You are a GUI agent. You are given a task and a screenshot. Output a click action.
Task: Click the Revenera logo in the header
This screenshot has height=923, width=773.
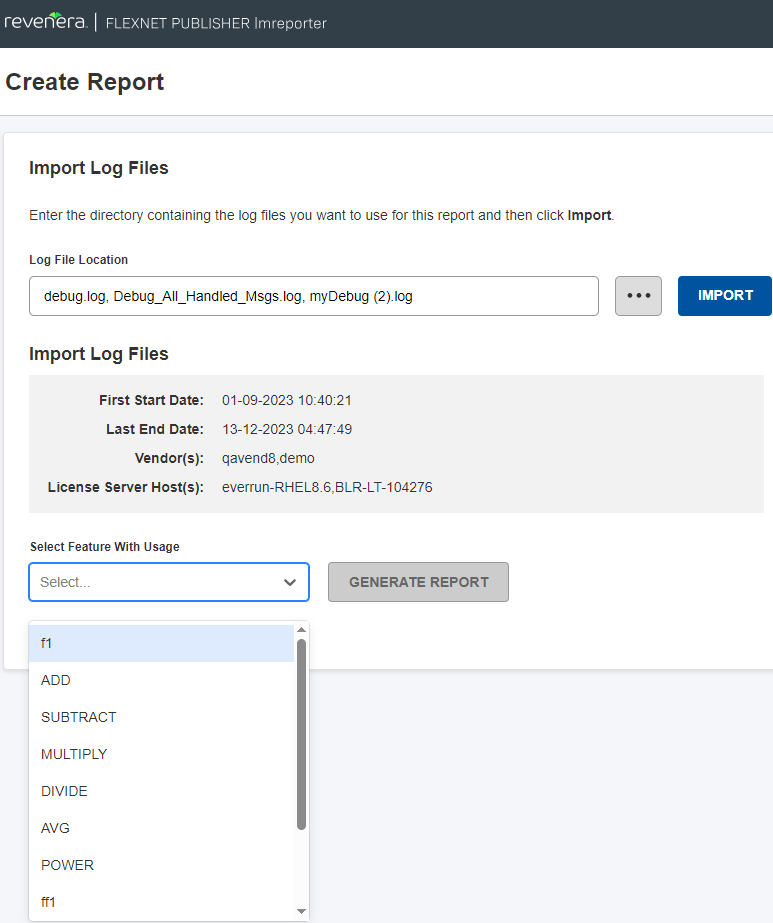45,22
